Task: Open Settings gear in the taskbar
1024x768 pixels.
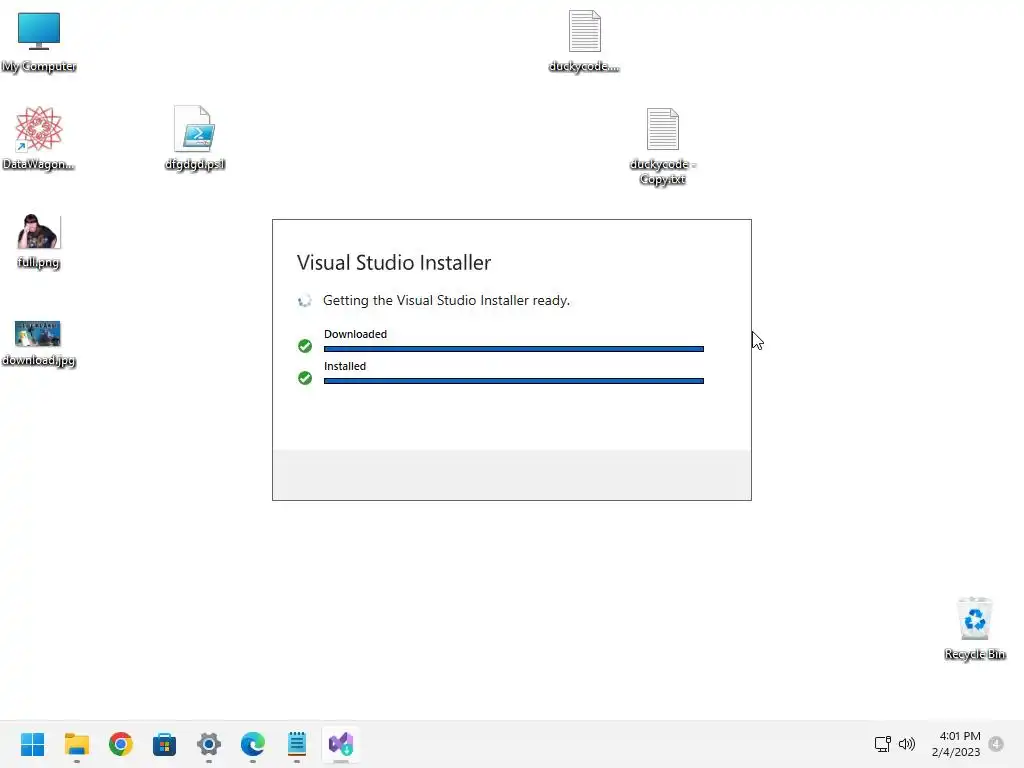Action: tap(209, 744)
